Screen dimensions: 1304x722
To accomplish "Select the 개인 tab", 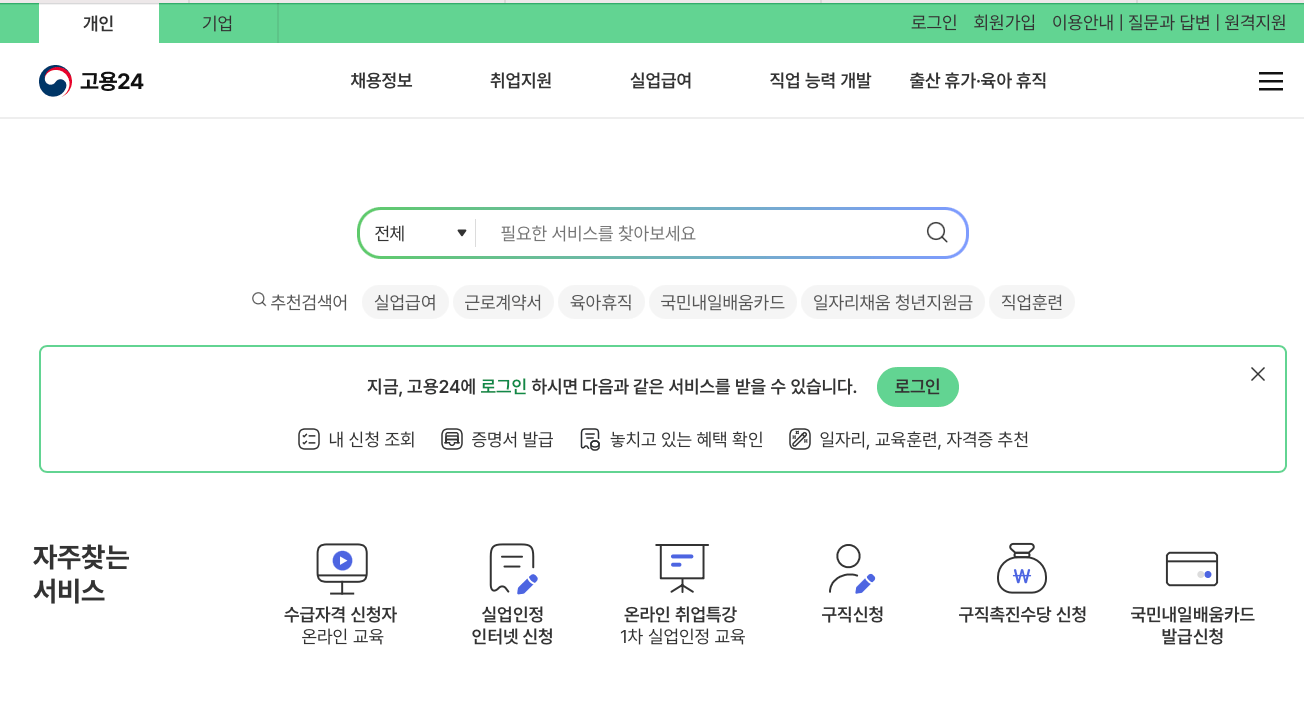I will click(x=98, y=23).
